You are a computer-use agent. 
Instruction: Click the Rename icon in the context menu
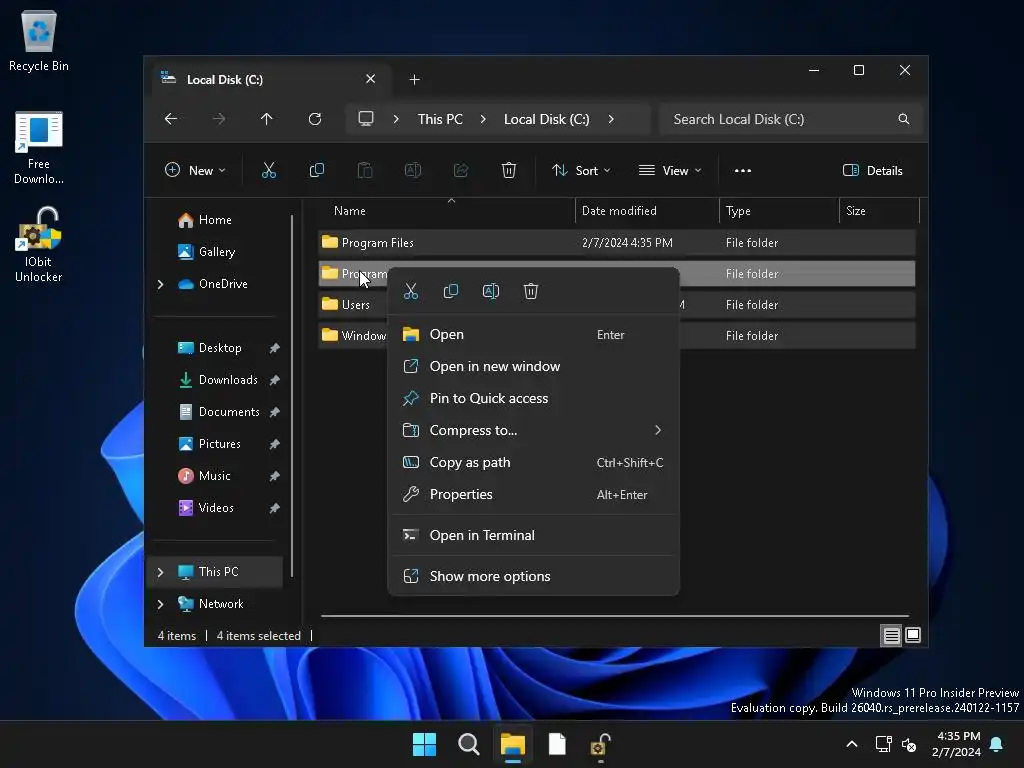(490, 291)
